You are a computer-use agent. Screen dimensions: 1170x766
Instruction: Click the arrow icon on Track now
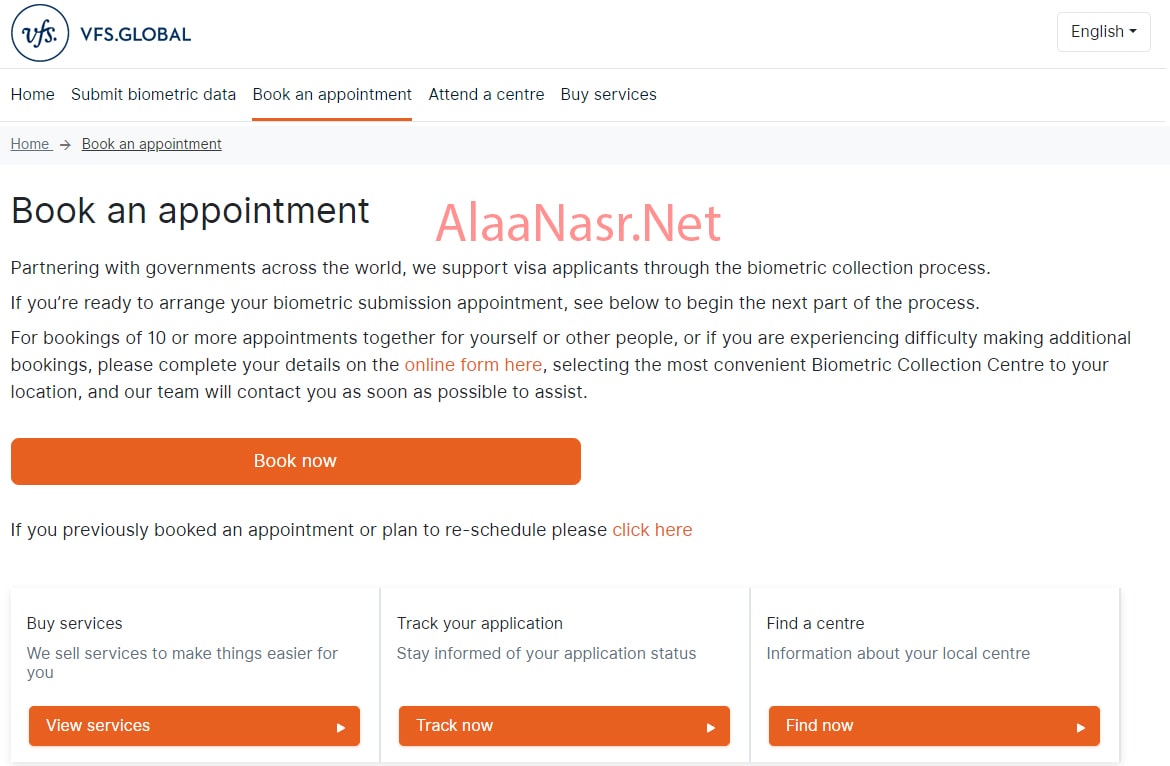[x=711, y=727]
